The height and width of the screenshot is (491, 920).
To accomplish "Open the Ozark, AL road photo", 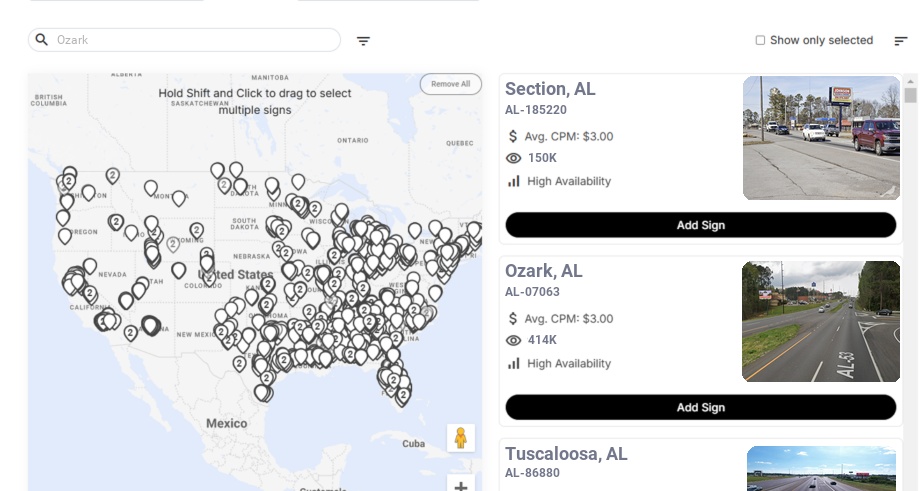I will pos(821,321).
